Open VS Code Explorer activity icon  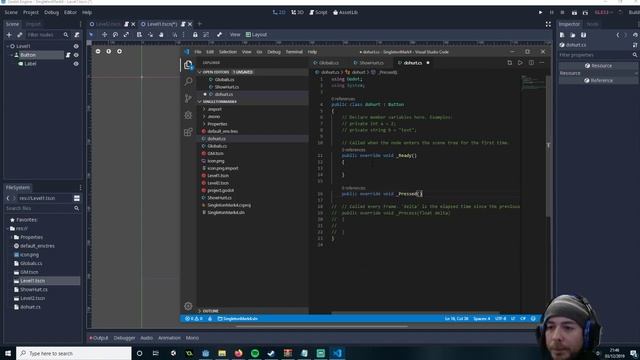click(x=188, y=65)
